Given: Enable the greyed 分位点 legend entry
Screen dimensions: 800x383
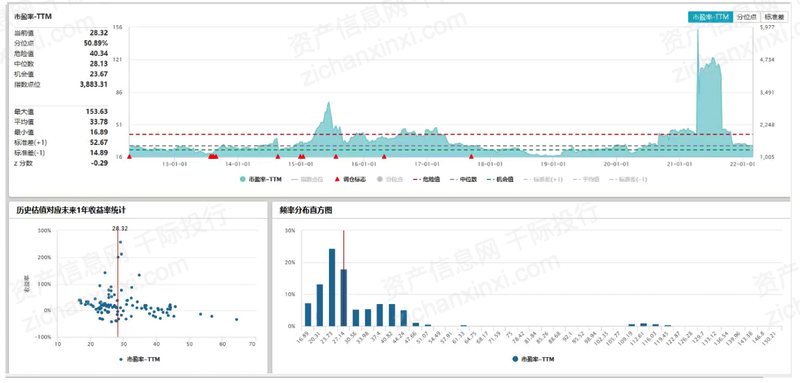Looking at the screenshot, I should point(391,180).
